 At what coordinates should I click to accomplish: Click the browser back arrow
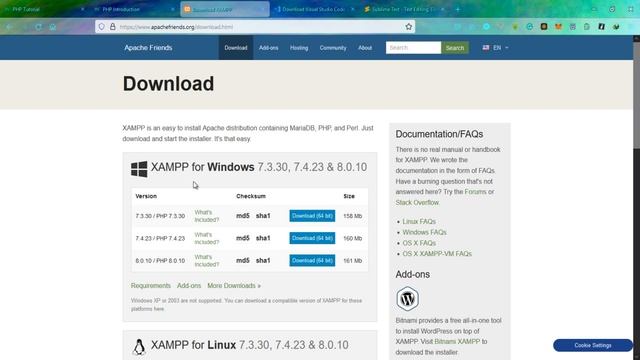[x=9, y=27]
